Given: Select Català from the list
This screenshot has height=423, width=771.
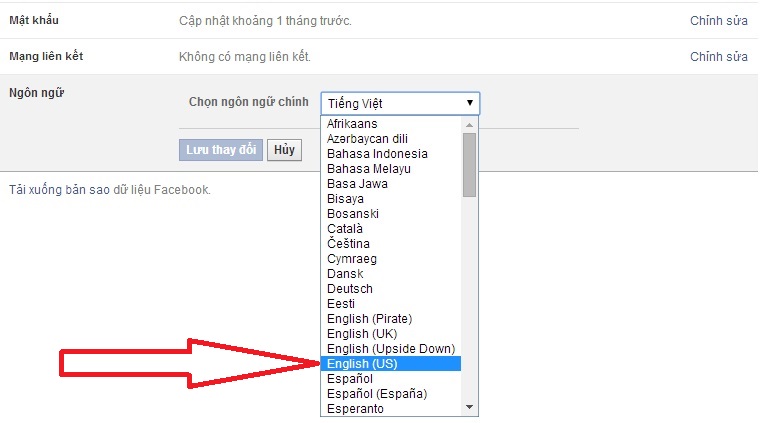Looking at the screenshot, I should click(391, 229).
